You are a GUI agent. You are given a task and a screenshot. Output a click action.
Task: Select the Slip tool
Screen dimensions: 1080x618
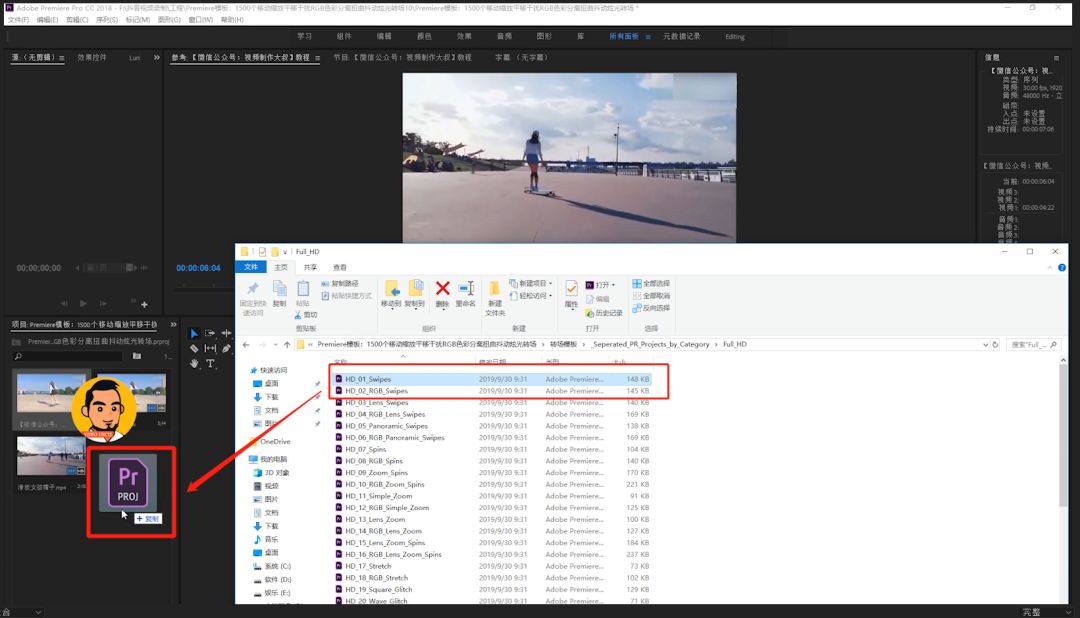click(x=210, y=349)
